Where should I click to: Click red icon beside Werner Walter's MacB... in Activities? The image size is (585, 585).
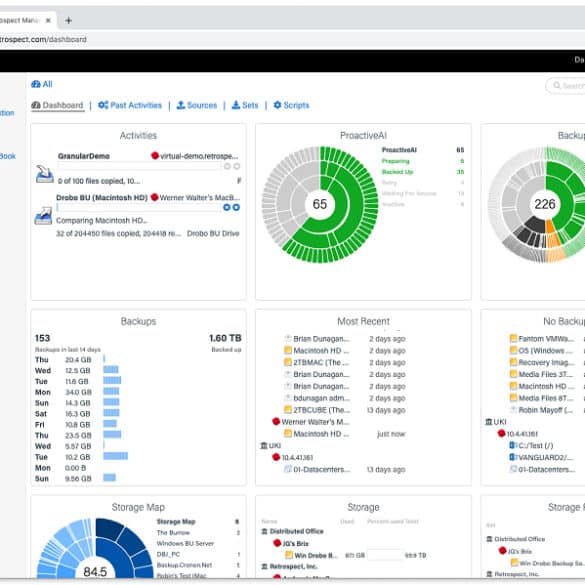pos(154,197)
